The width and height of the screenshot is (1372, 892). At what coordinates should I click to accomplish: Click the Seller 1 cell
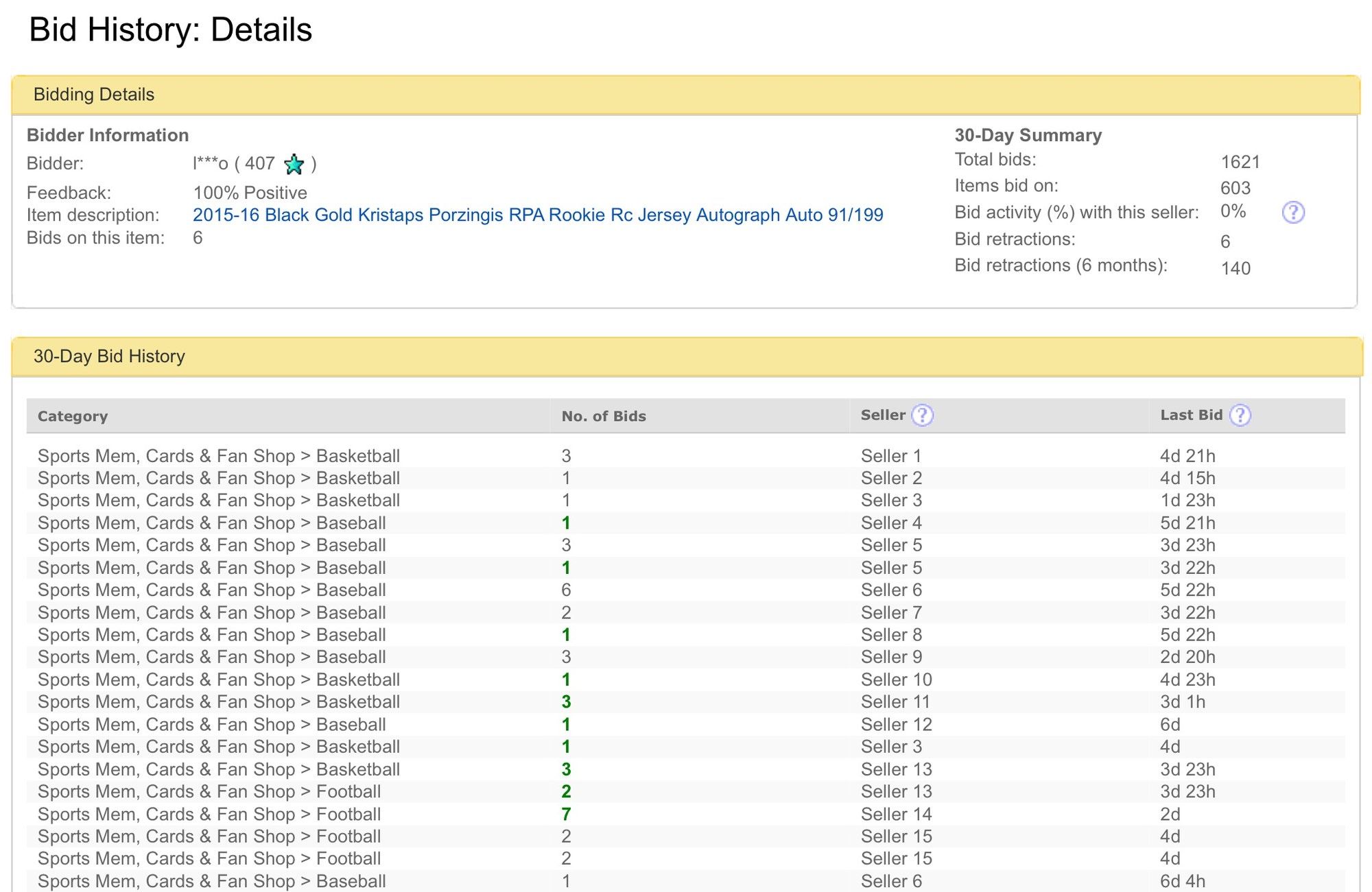click(891, 456)
